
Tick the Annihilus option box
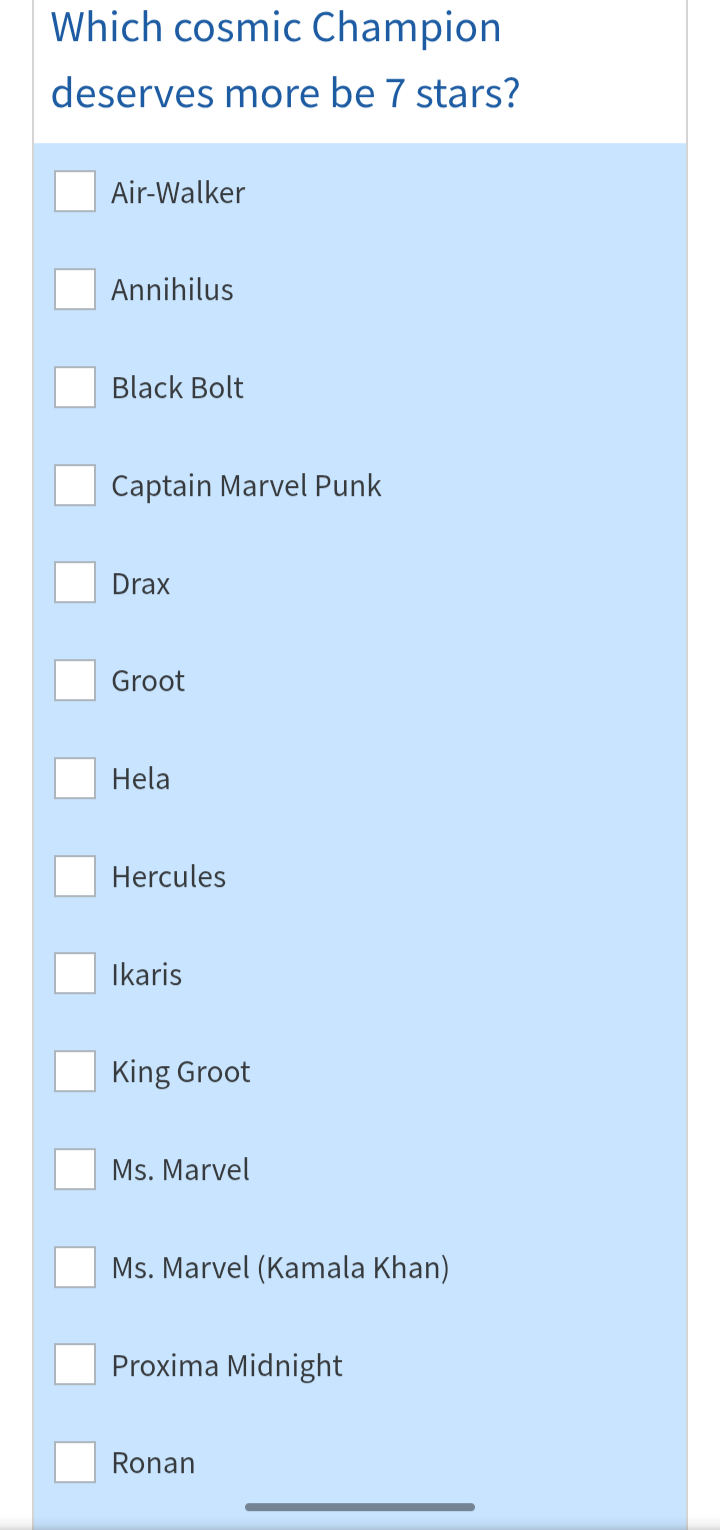[75, 290]
